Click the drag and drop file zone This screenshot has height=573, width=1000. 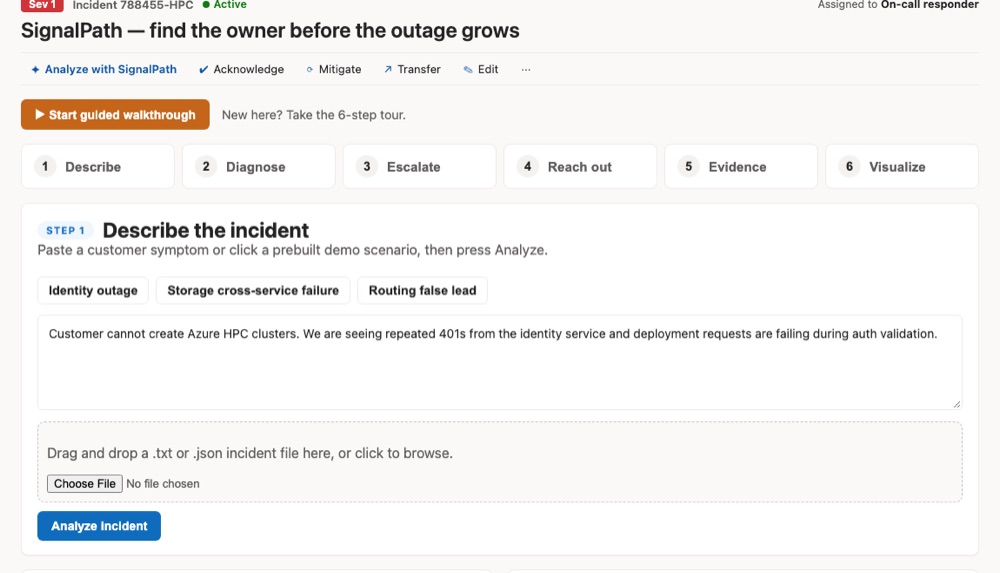click(x=499, y=461)
